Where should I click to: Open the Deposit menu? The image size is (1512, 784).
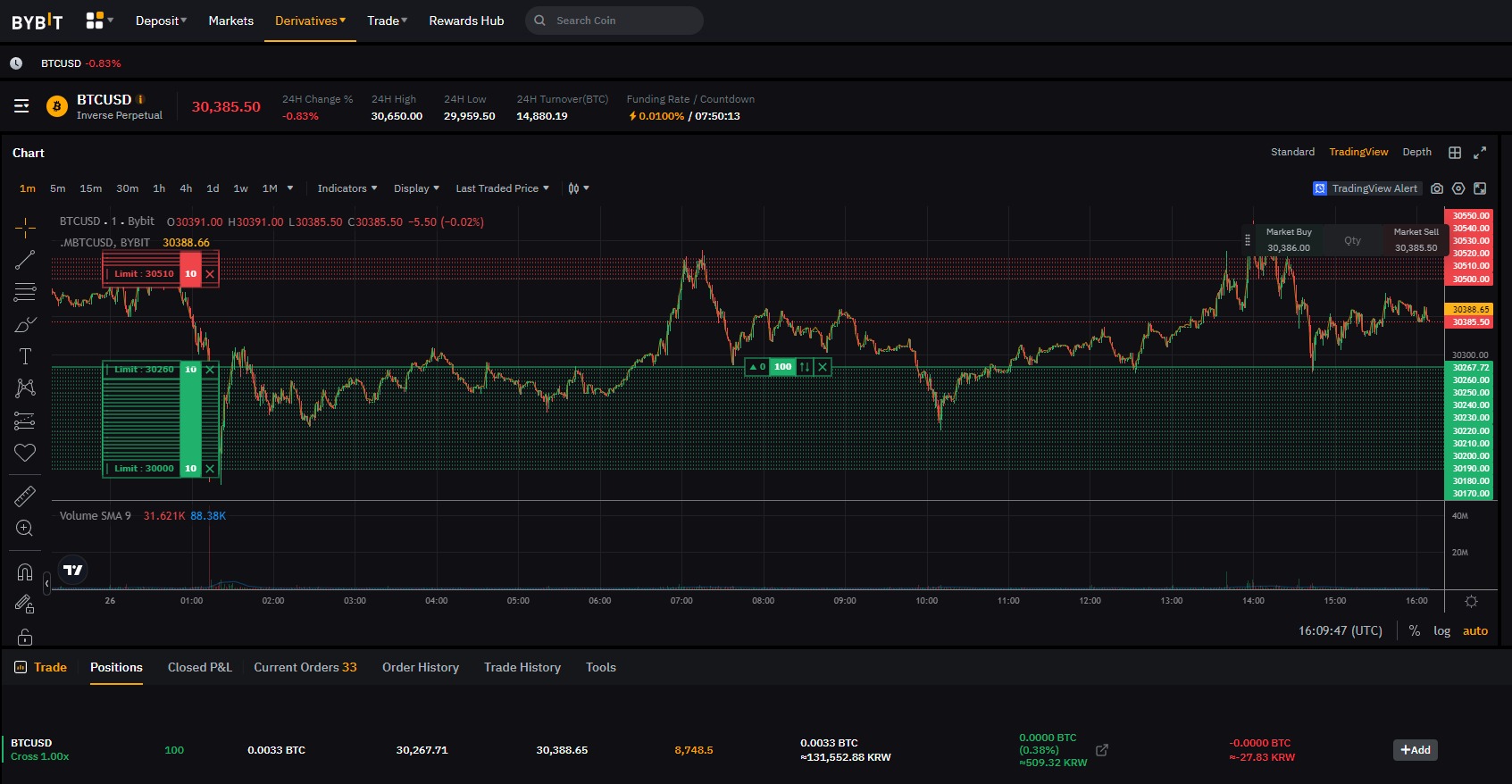(x=161, y=21)
